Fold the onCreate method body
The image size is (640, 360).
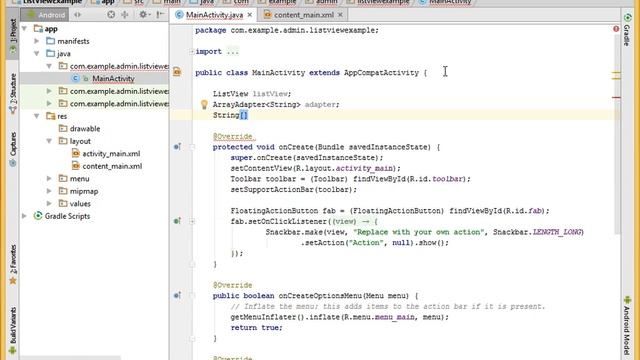(x=192, y=147)
